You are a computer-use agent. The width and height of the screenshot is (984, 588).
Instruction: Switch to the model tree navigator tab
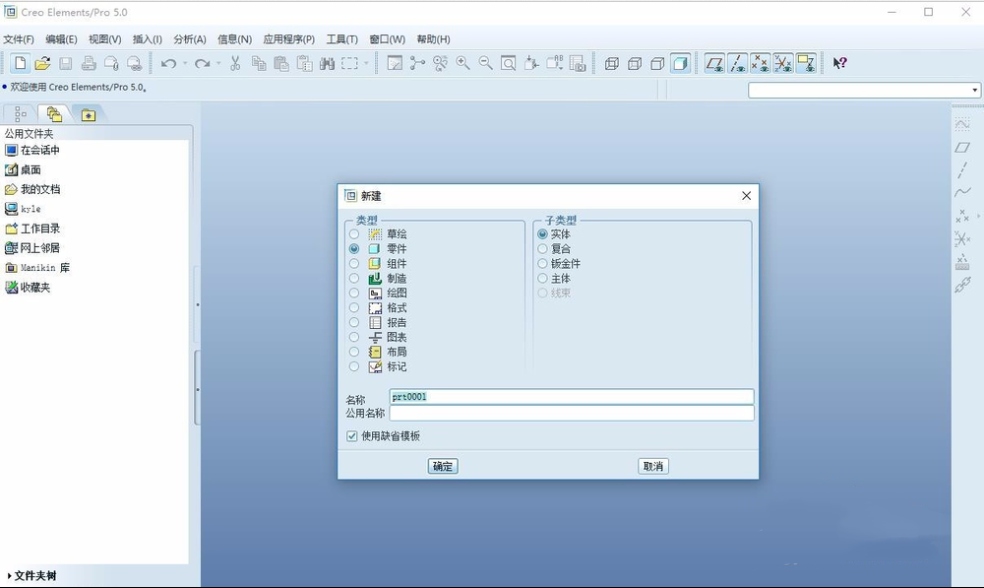pyautogui.click(x=21, y=114)
